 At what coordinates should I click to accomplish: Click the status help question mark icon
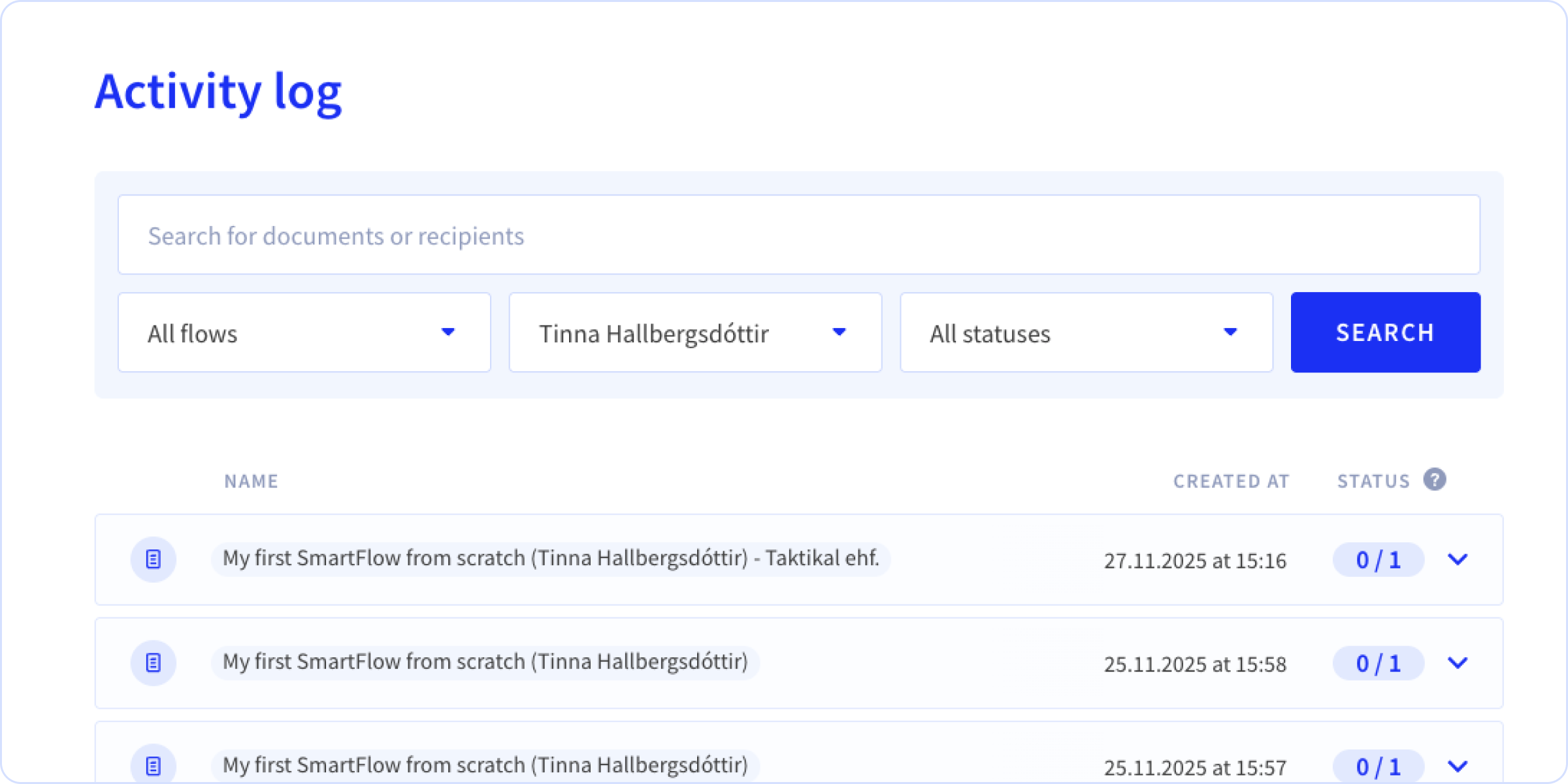pos(1435,480)
